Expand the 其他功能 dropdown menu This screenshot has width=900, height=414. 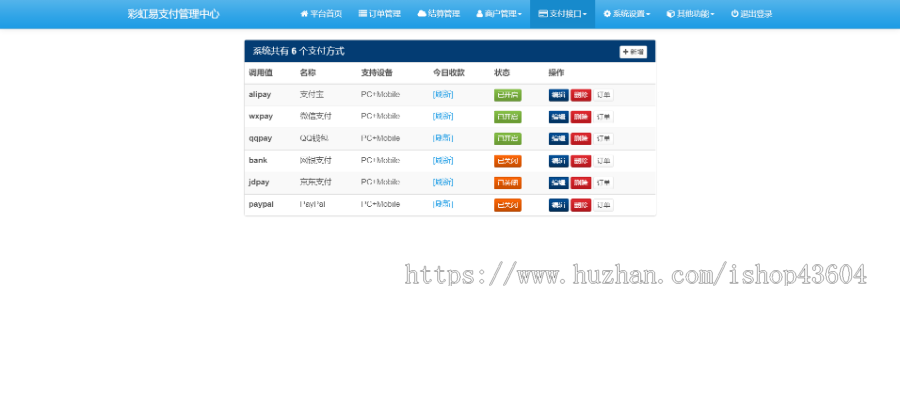(x=690, y=14)
